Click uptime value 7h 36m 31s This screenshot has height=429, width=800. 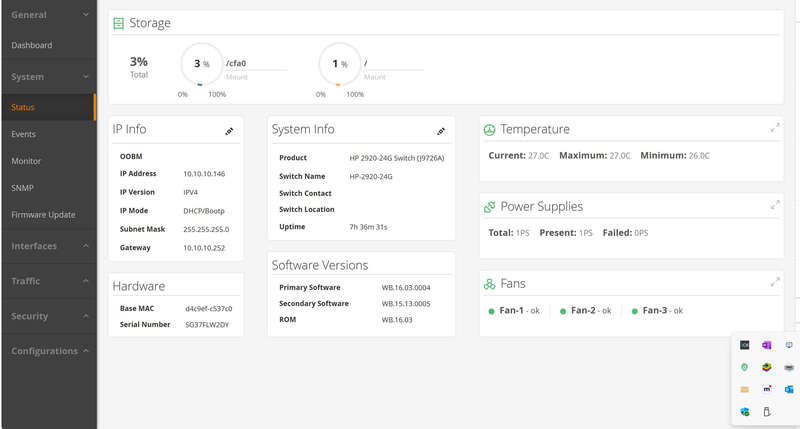(x=368, y=227)
